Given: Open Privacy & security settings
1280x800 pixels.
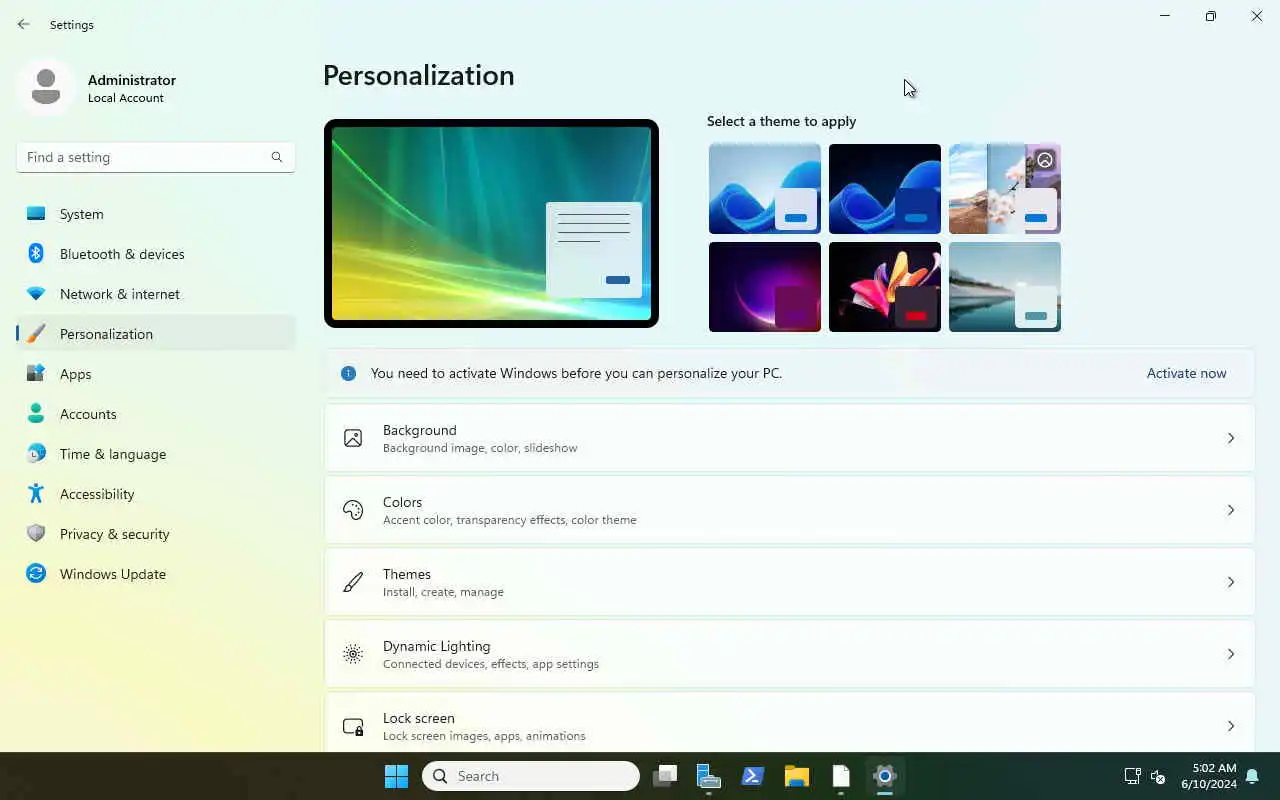Looking at the screenshot, I should point(156,534).
